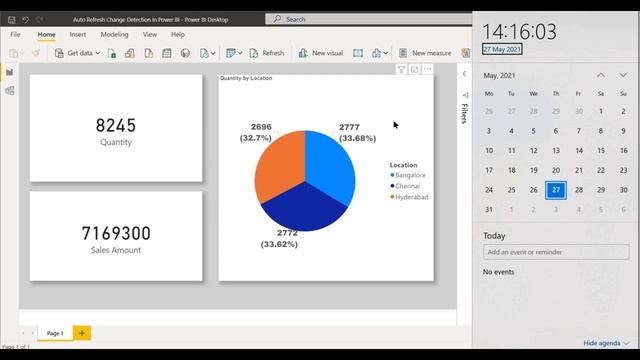Open More options ellipsis on visual
The height and width of the screenshot is (360, 640).
coord(427,69)
